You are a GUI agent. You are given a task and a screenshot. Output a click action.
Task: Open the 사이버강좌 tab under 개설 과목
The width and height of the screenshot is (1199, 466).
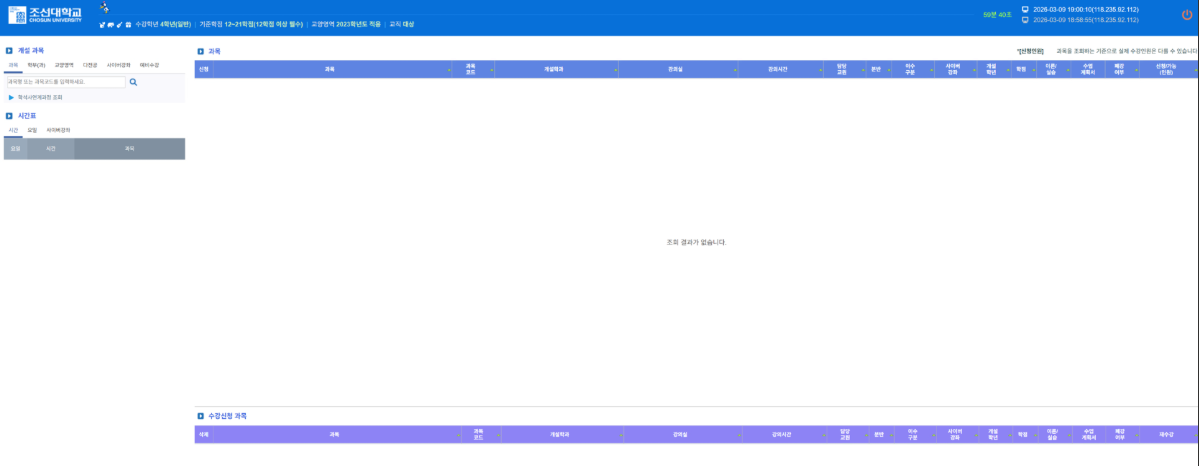tap(118, 65)
